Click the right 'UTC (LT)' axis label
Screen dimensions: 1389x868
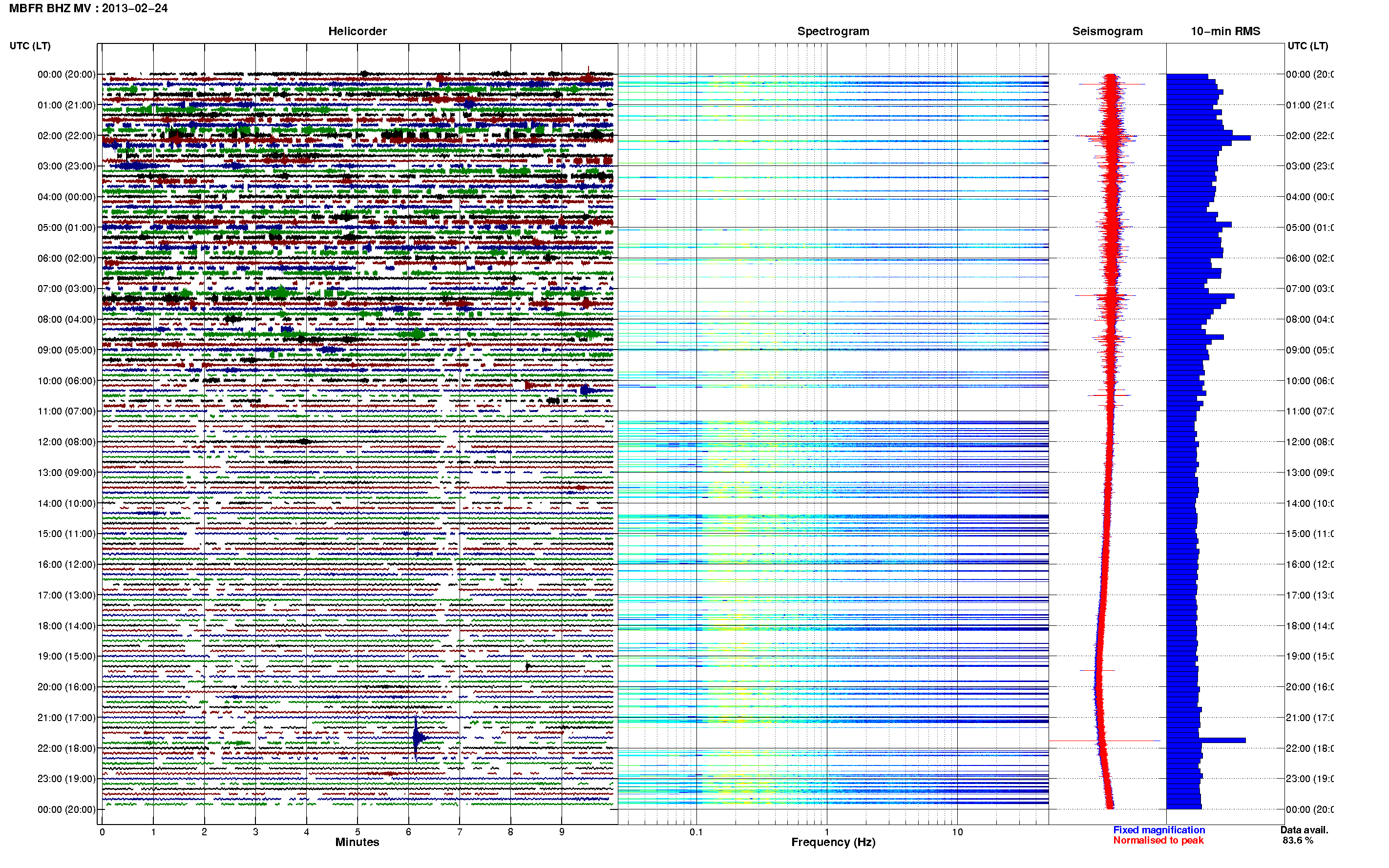1307,46
